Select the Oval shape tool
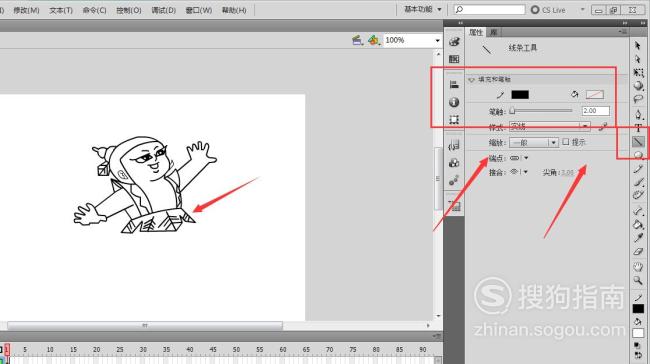The height and width of the screenshot is (364, 650). pos(638,155)
